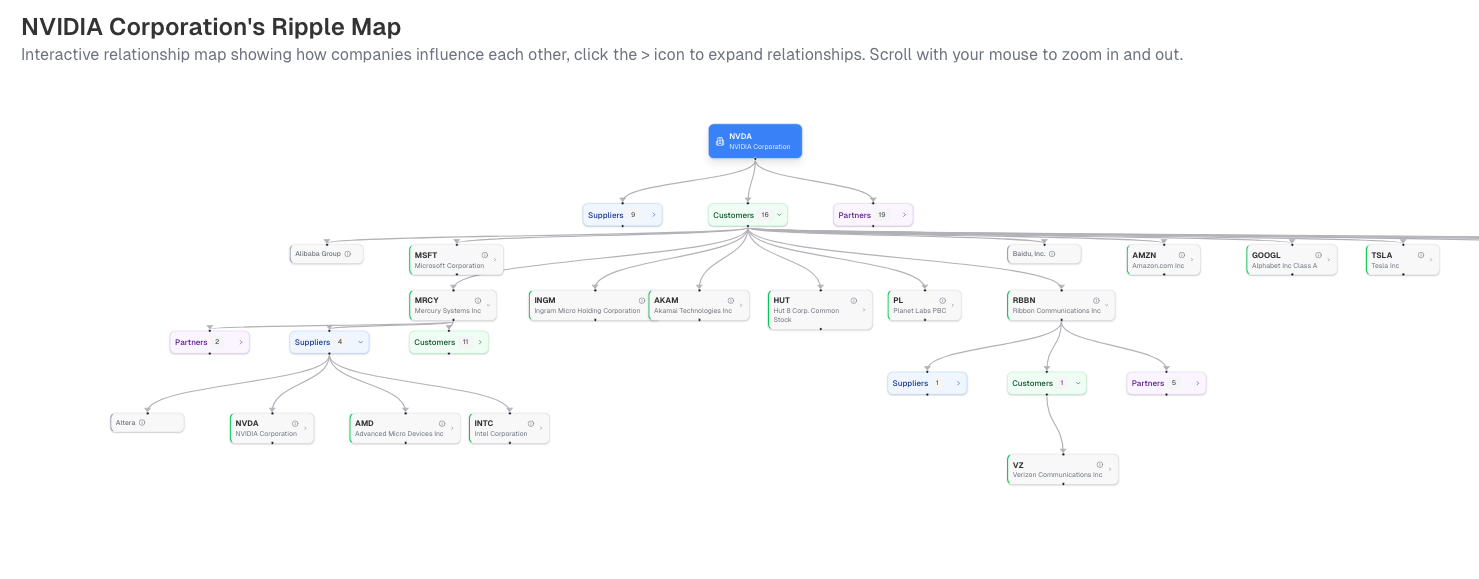Expand the Alphabet Inc Class A chevron

click(x=1329, y=260)
